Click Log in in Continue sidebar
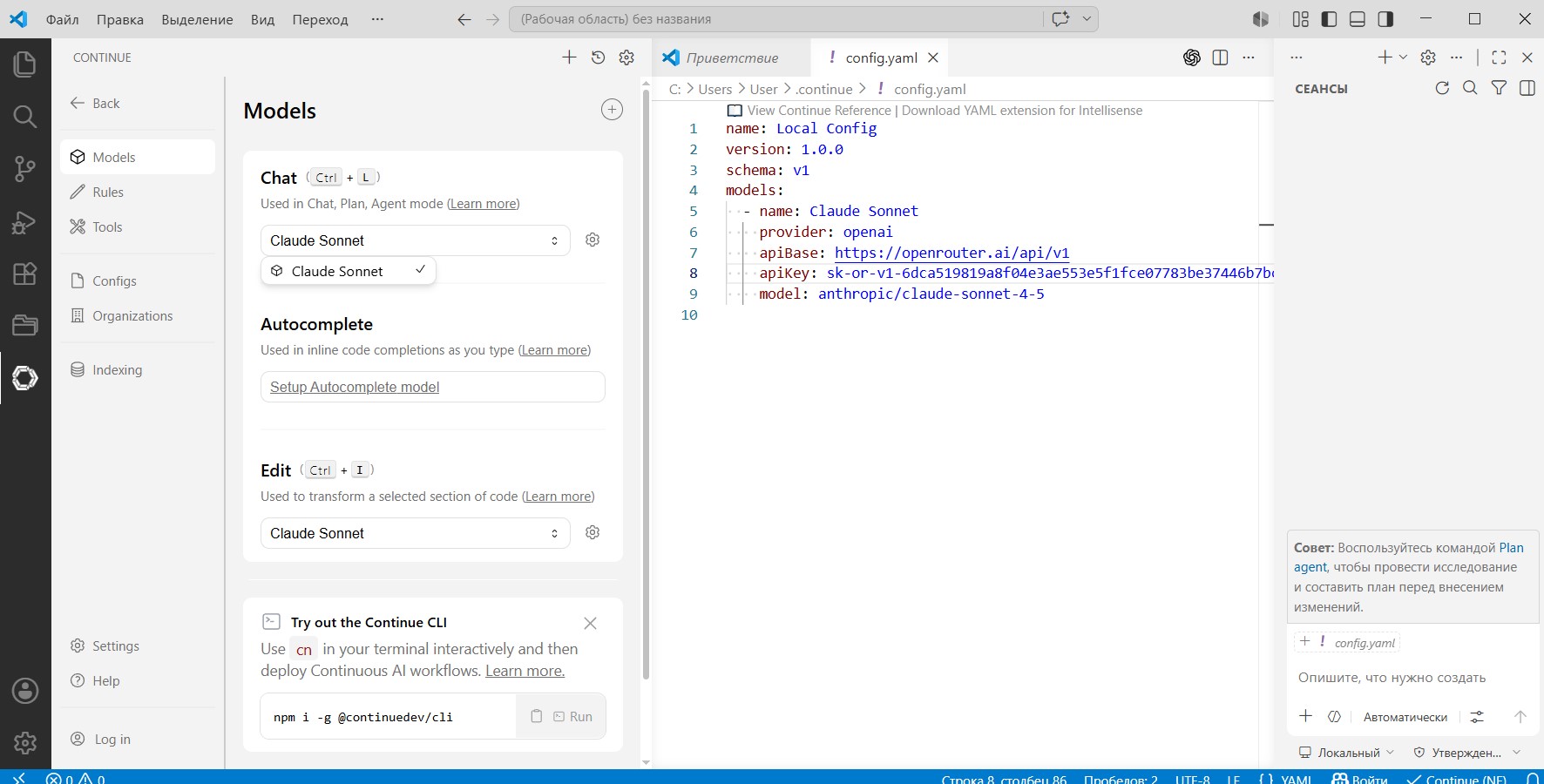This screenshot has width=1544, height=784. tap(102, 739)
